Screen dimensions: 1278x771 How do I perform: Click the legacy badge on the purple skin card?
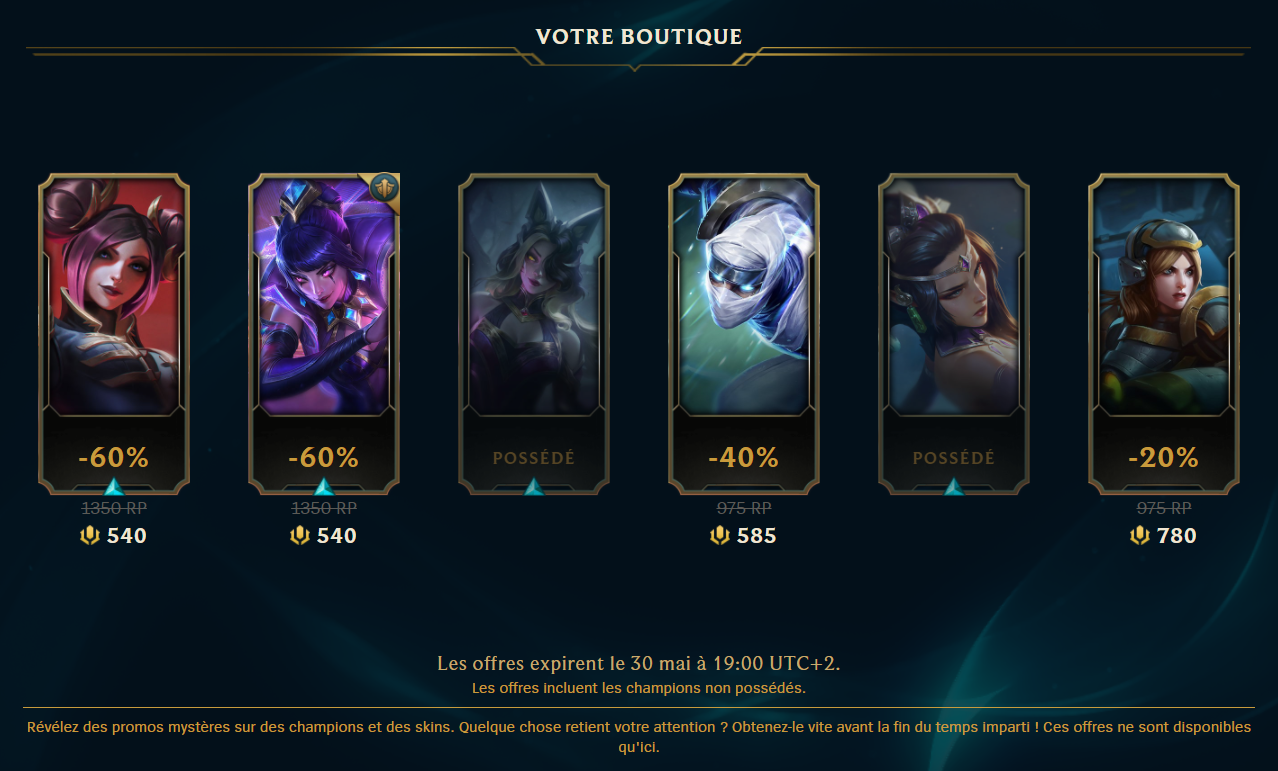point(384,188)
